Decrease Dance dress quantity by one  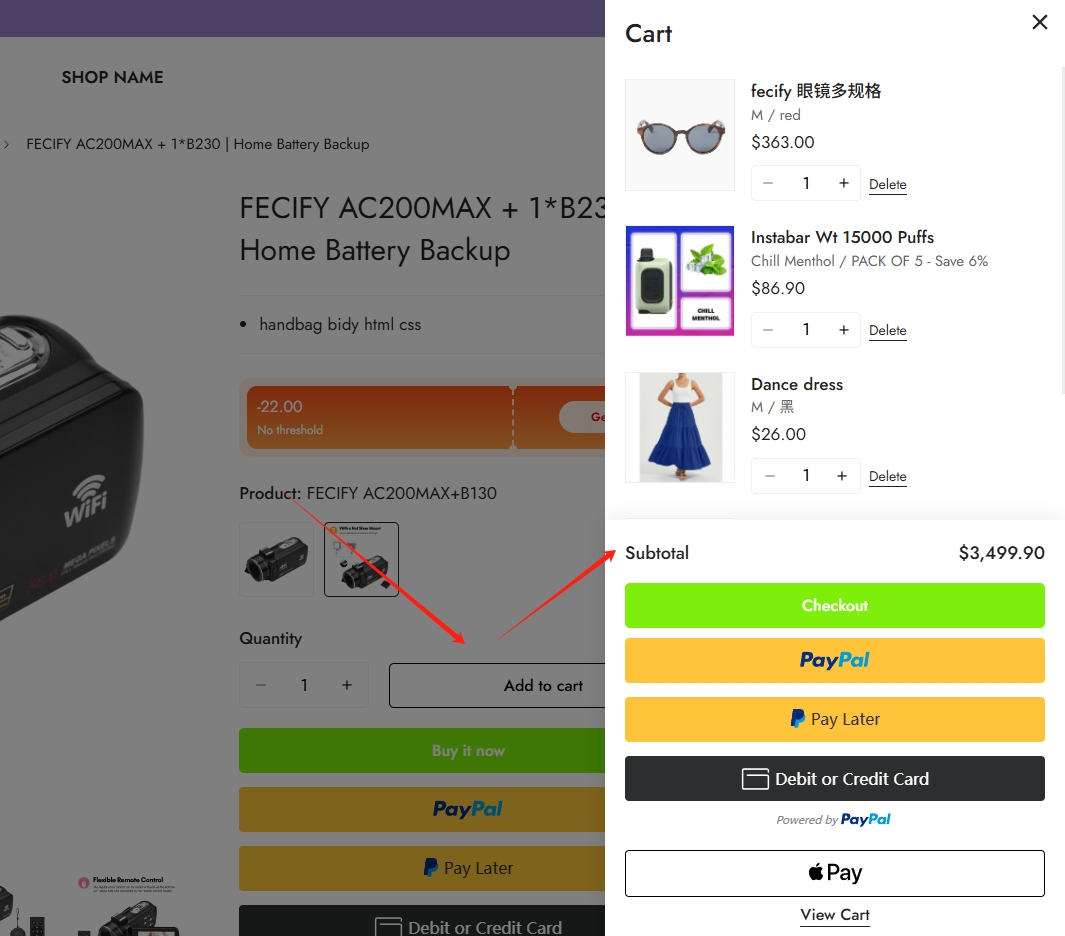point(769,476)
